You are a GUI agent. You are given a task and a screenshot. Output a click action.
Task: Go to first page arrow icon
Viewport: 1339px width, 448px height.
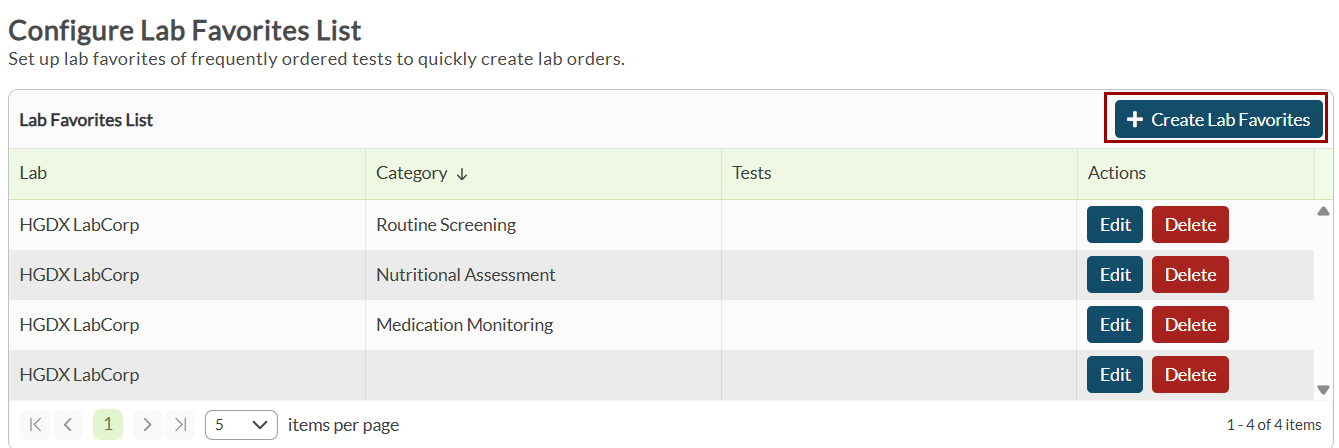pyautogui.click(x=35, y=425)
